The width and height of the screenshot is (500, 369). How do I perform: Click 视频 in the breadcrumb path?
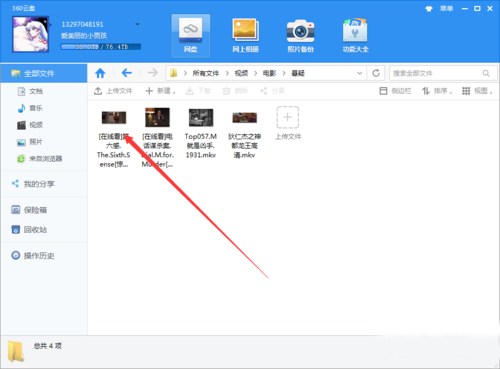241,73
